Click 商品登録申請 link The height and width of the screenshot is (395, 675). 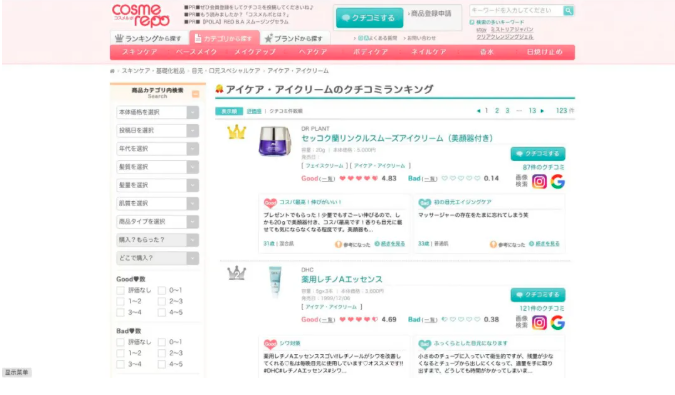point(431,14)
